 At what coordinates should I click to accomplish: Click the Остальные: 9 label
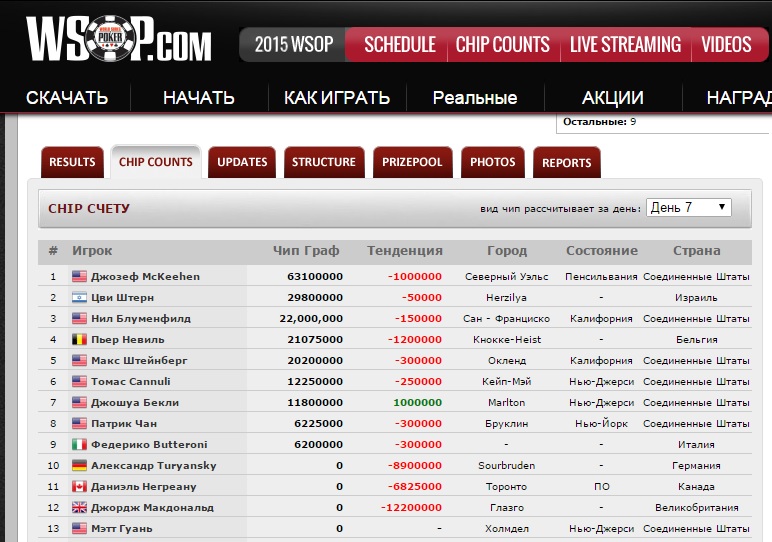click(599, 122)
